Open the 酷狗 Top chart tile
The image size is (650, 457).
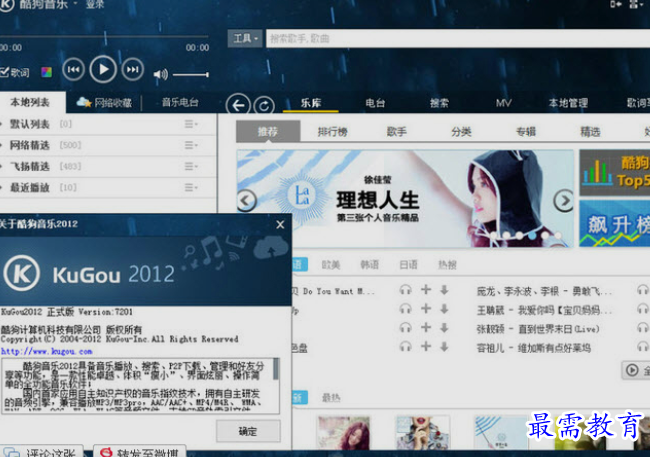(x=614, y=173)
